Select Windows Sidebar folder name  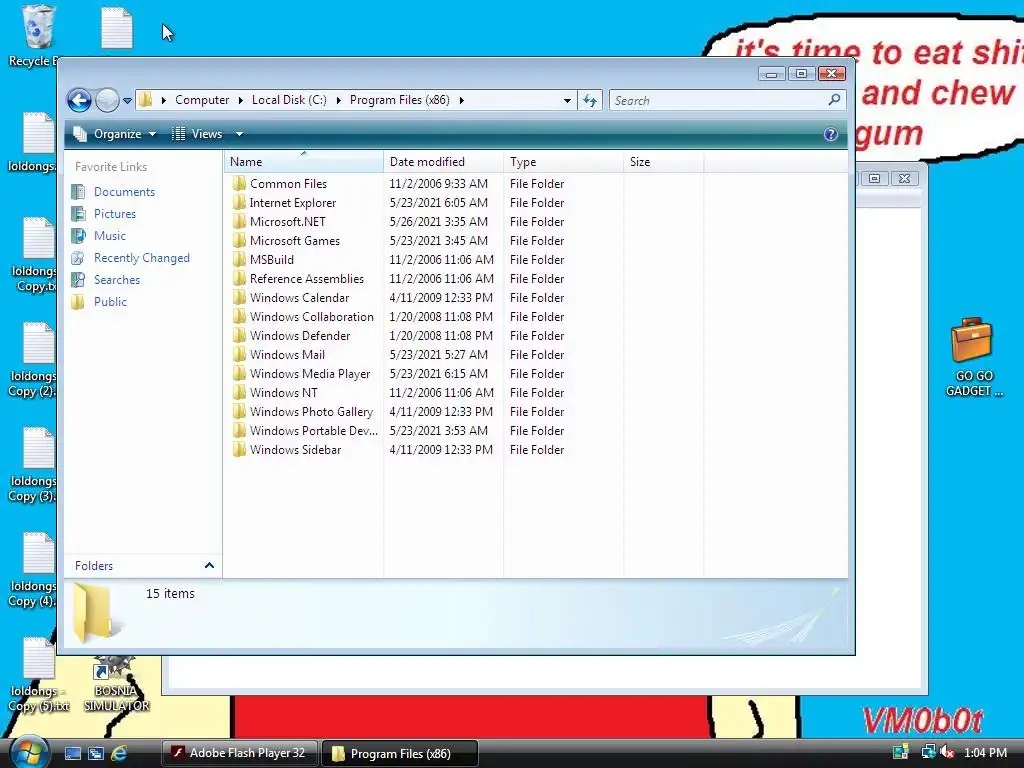tap(295, 450)
